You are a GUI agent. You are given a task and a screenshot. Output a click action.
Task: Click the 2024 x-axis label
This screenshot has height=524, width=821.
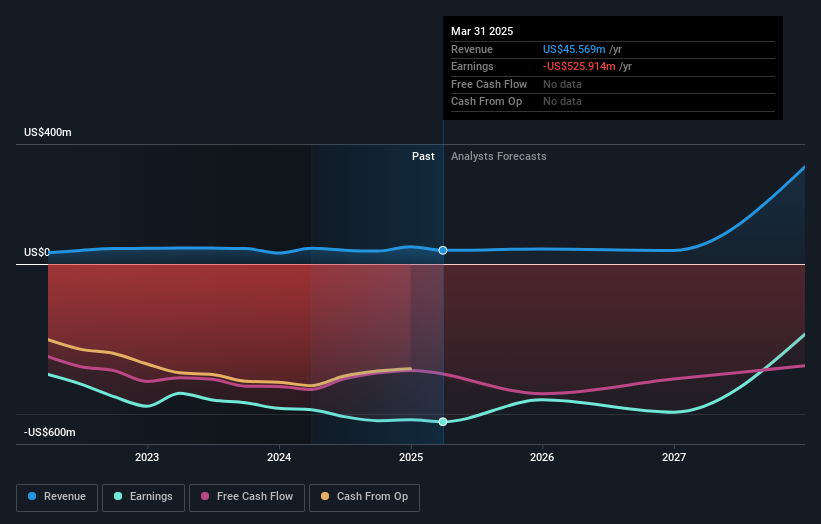pos(279,458)
